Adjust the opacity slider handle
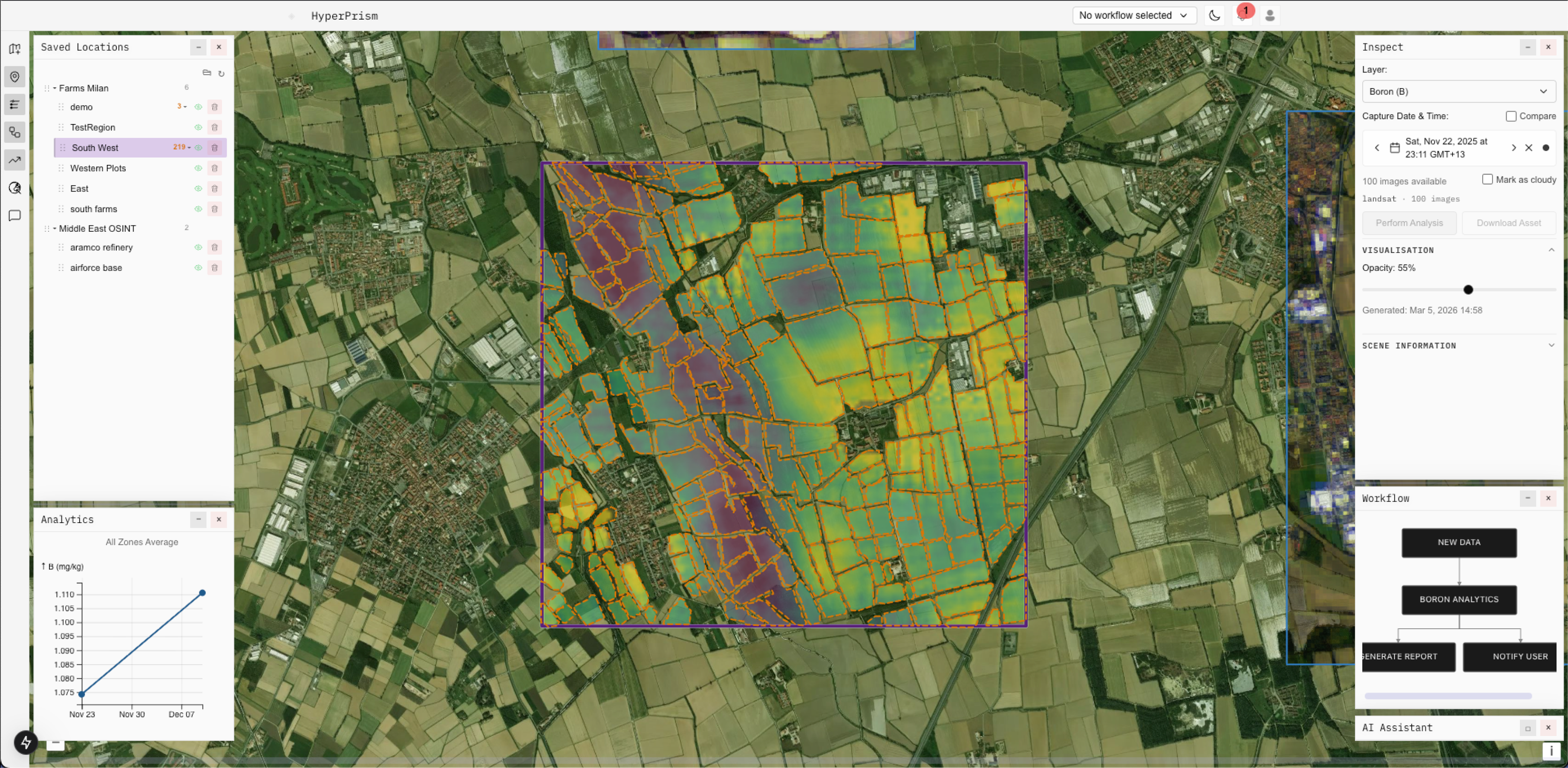1568x768 pixels. (x=1469, y=290)
